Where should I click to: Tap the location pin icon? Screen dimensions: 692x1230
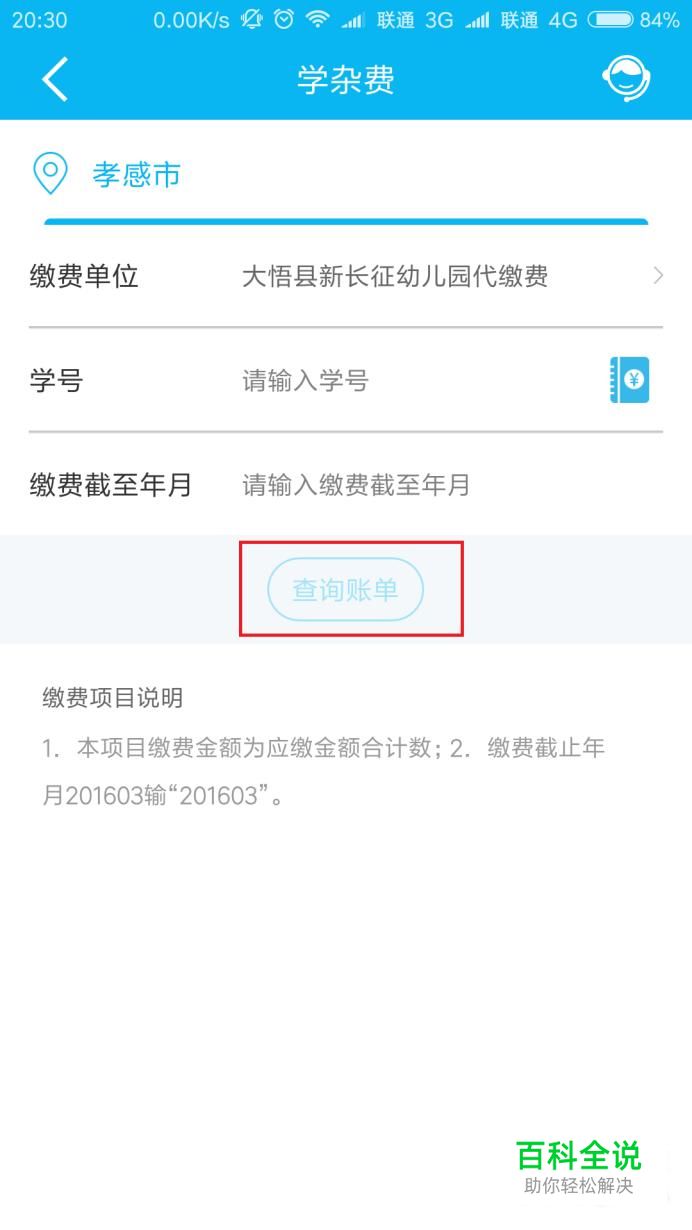[50, 174]
